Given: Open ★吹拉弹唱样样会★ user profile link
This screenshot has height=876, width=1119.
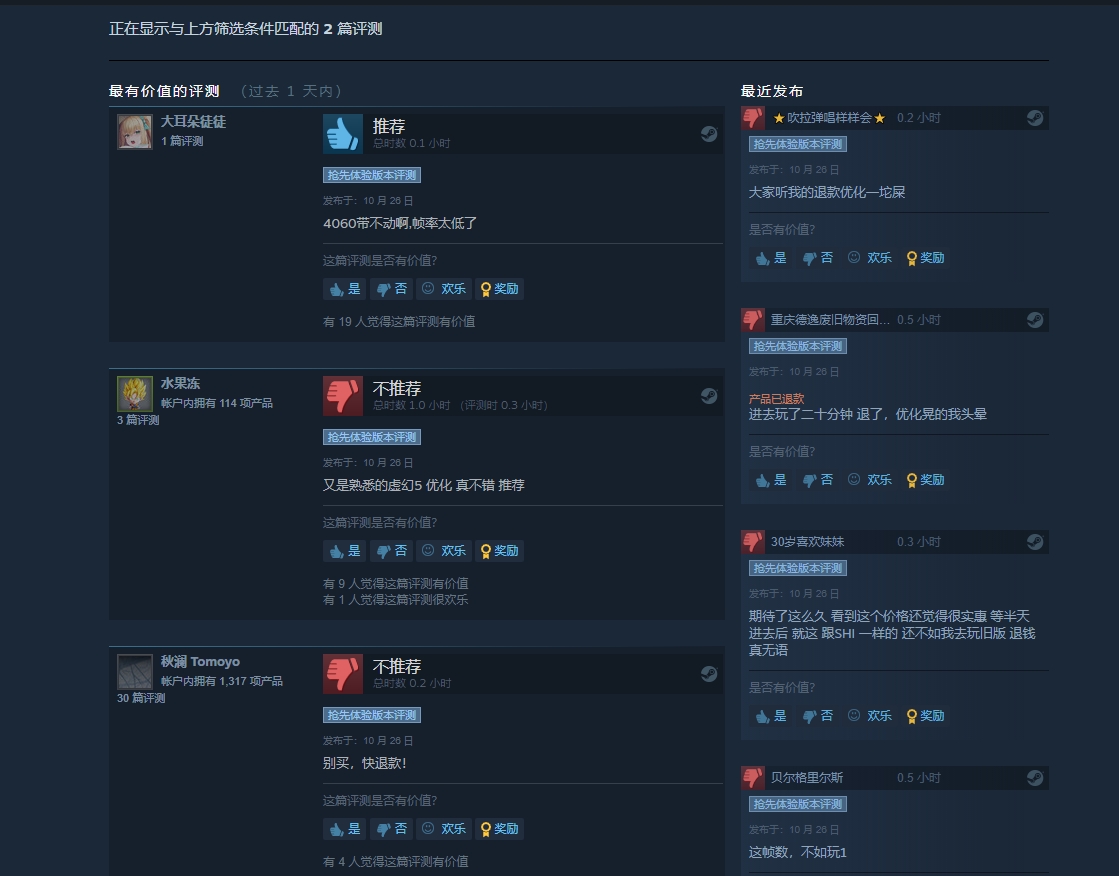Looking at the screenshot, I should click(x=829, y=118).
